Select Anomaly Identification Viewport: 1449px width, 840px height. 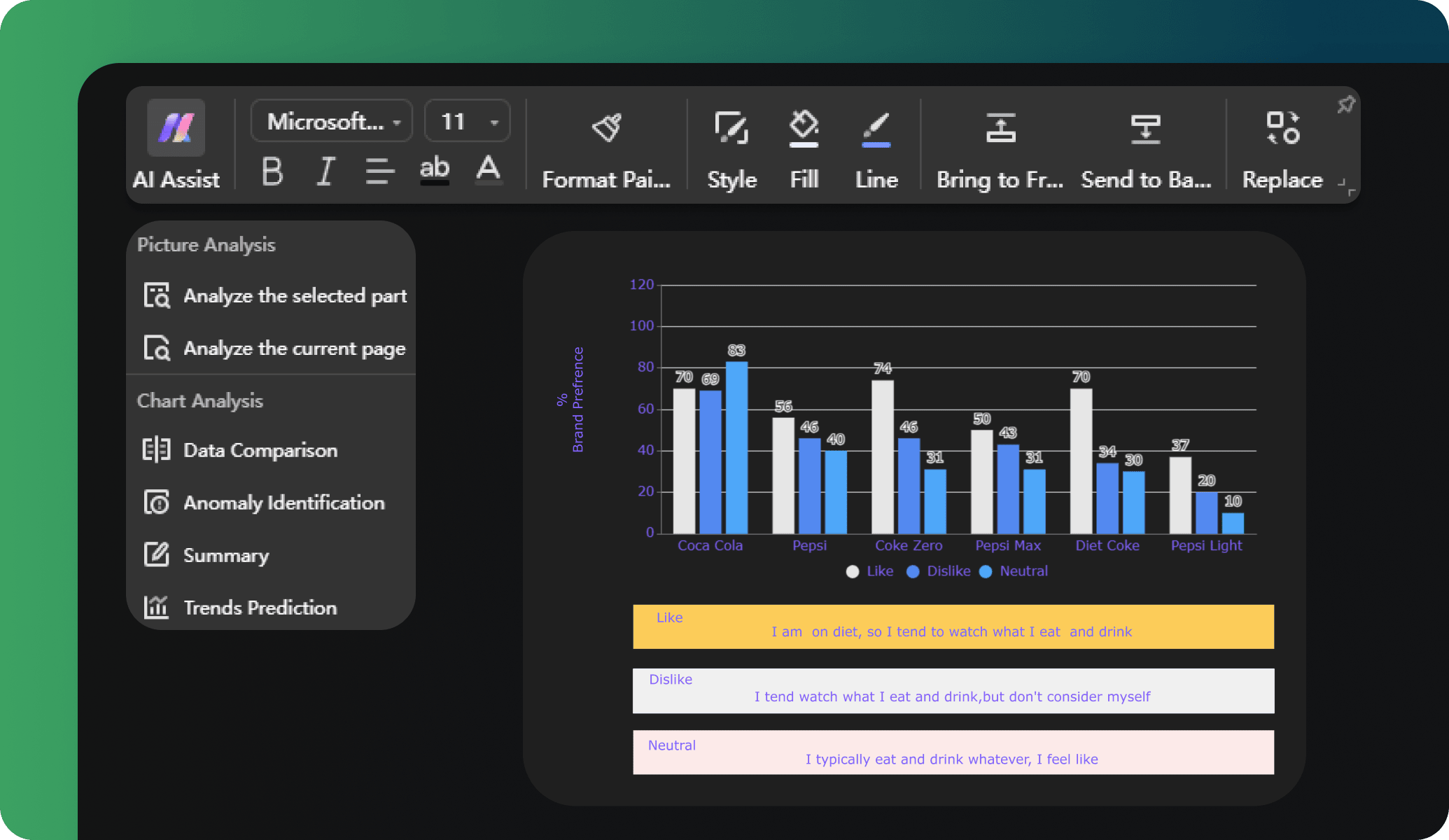(x=263, y=503)
